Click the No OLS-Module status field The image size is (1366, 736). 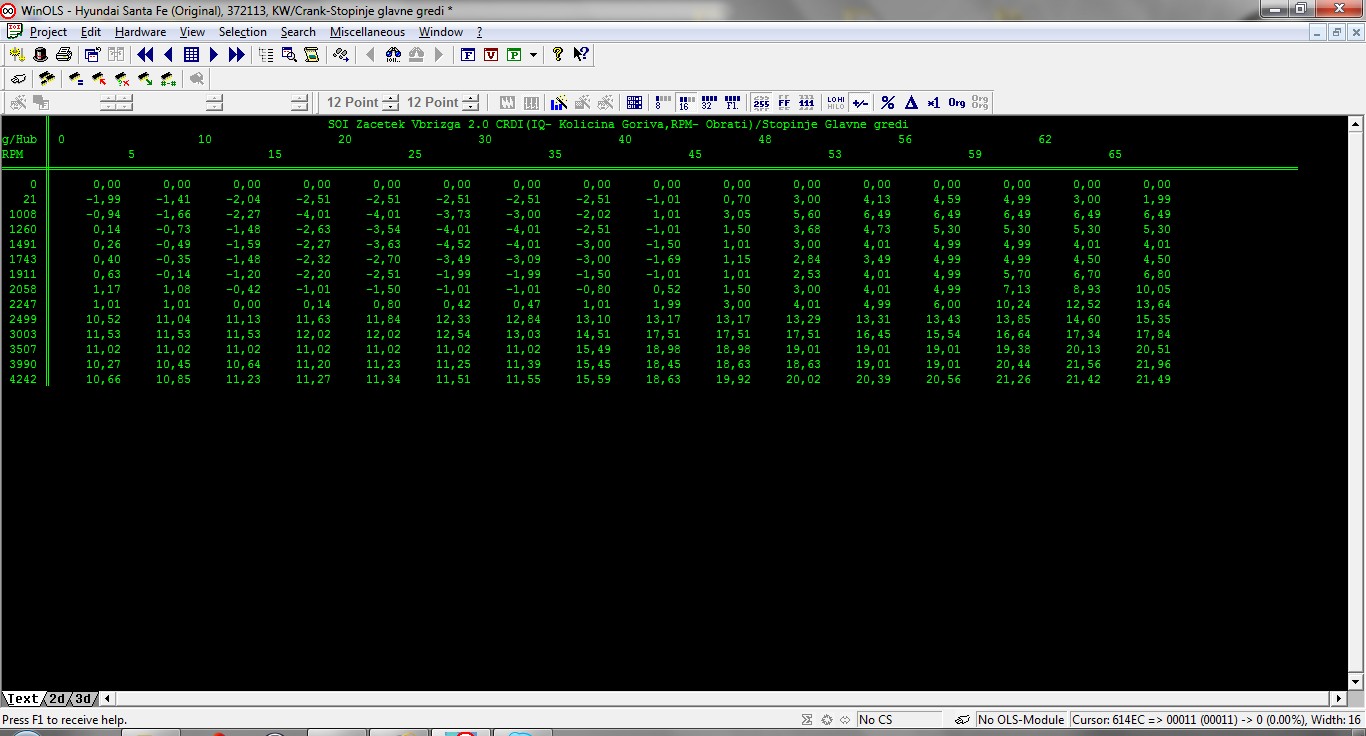click(1021, 719)
